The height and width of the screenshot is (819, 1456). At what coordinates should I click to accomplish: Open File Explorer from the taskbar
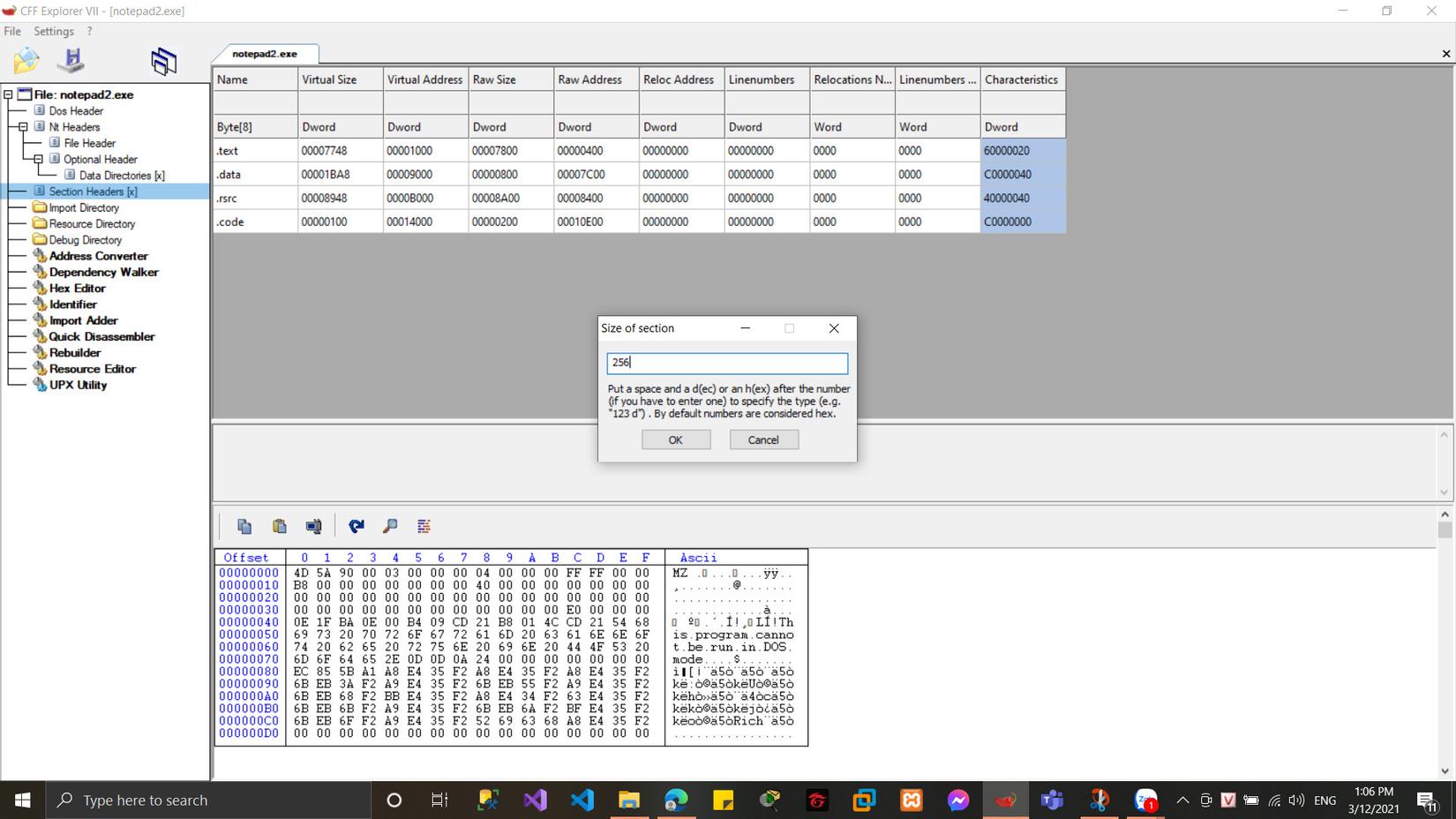[x=629, y=800]
